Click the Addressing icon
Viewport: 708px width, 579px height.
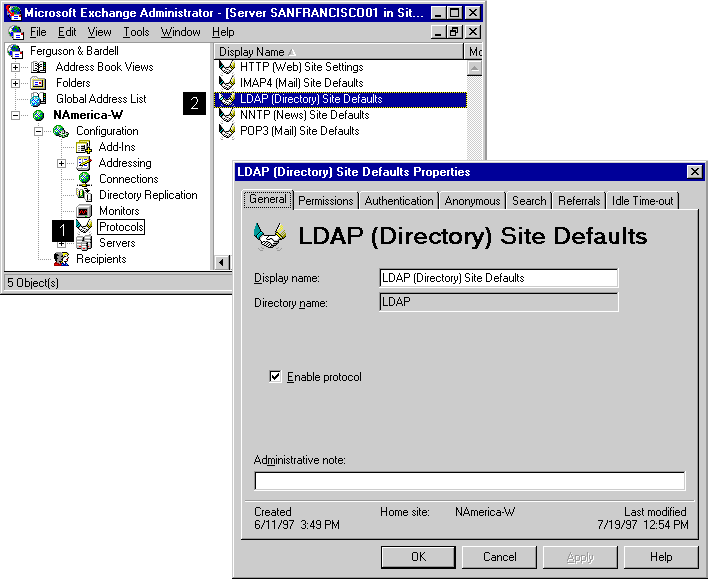pos(84,163)
